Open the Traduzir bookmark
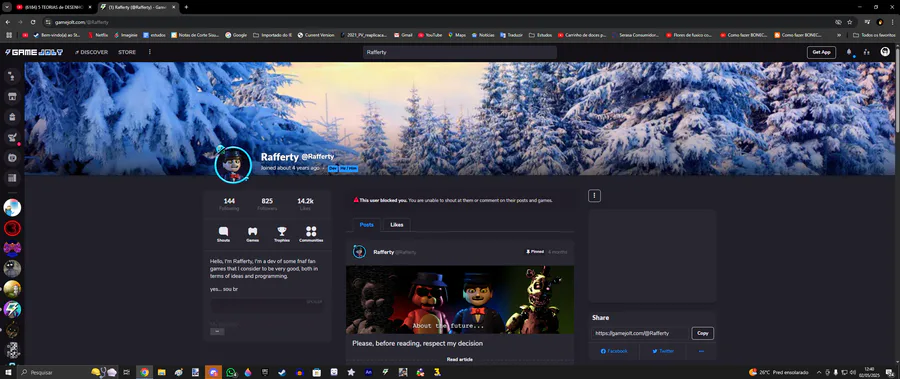900x379 pixels. (x=511, y=35)
